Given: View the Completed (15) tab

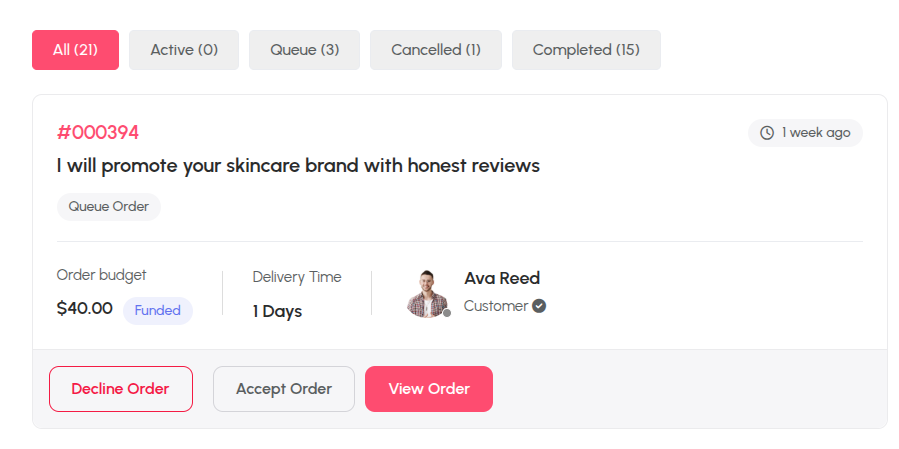Looking at the screenshot, I should click(586, 50).
